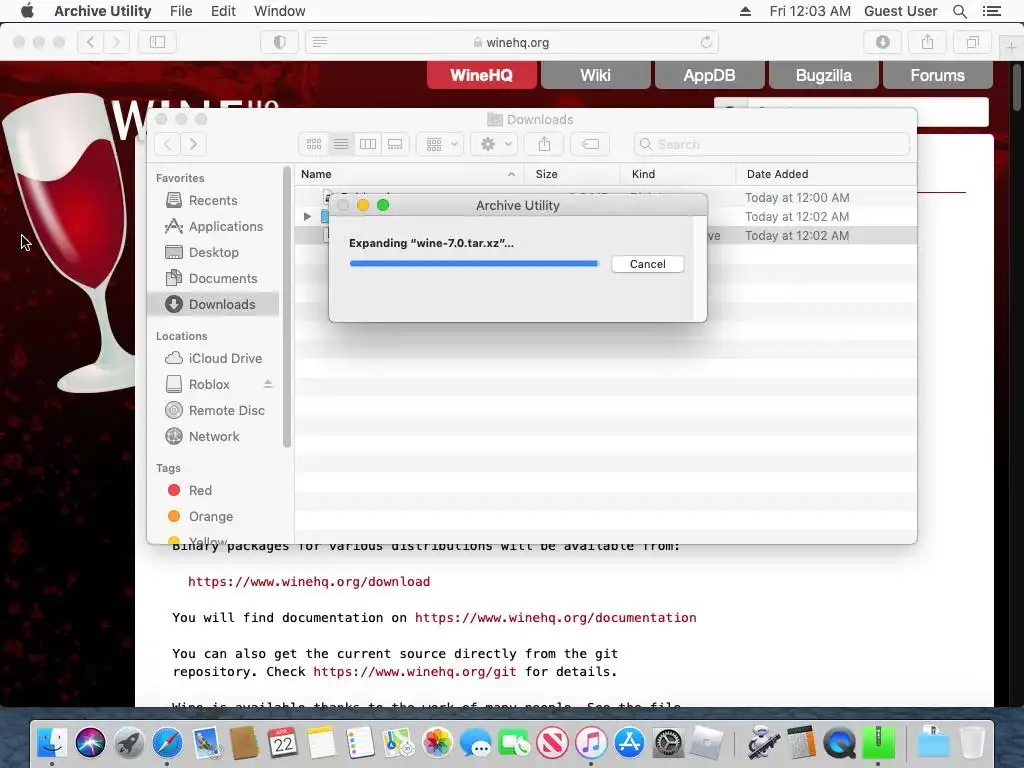The height and width of the screenshot is (768, 1024).
Task: Select Downloads in Finder sidebar
Action: (x=213, y=304)
